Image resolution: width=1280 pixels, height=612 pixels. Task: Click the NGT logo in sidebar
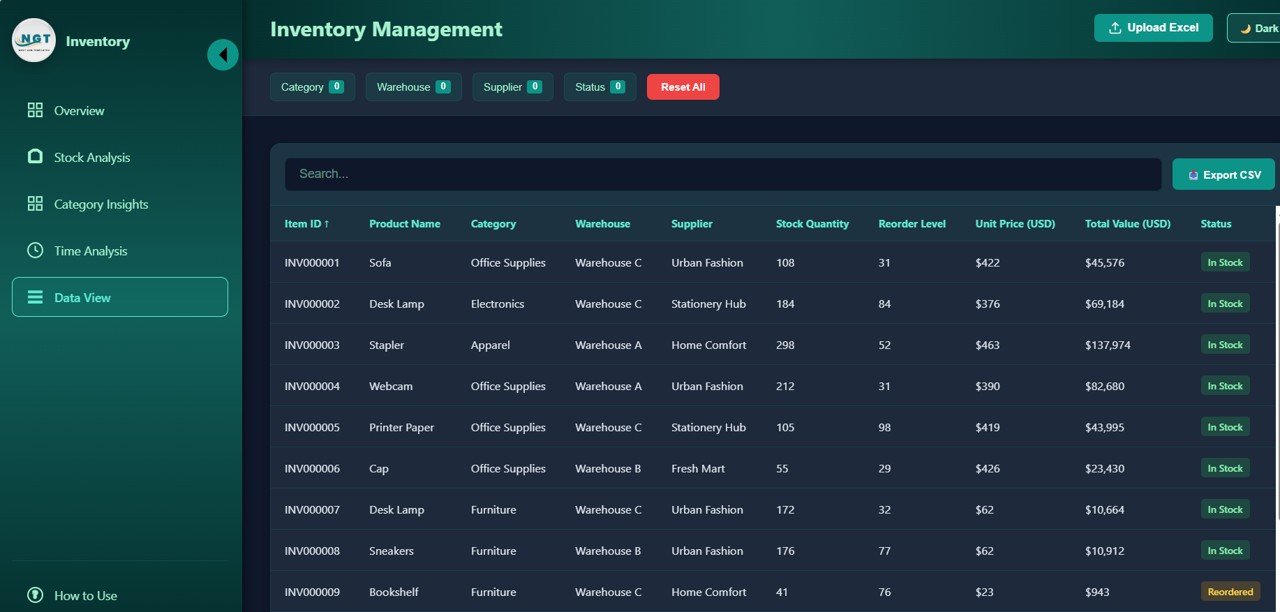pyautogui.click(x=34, y=41)
